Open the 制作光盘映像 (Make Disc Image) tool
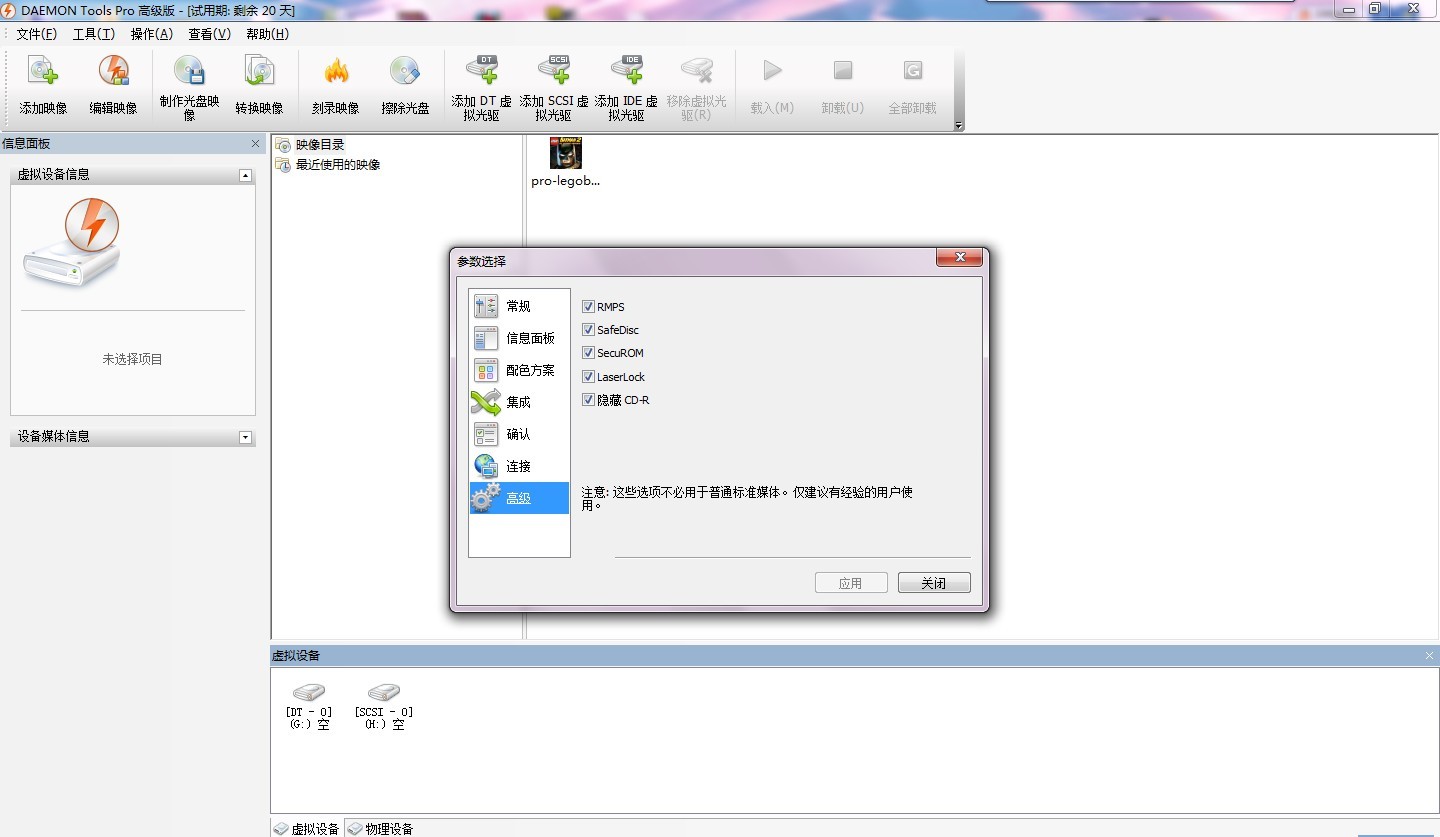1440x837 pixels. pyautogui.click(x=189, y=71)
